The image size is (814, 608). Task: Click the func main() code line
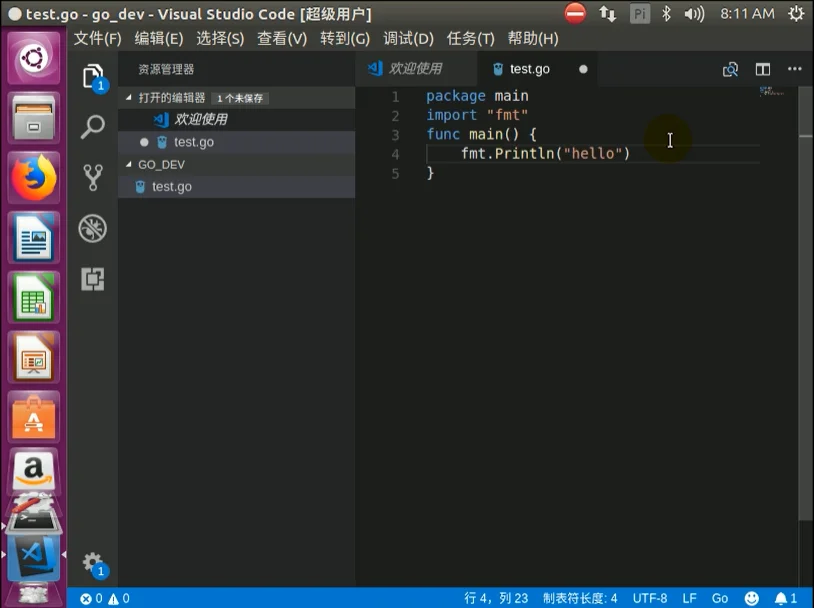[481, 134]
